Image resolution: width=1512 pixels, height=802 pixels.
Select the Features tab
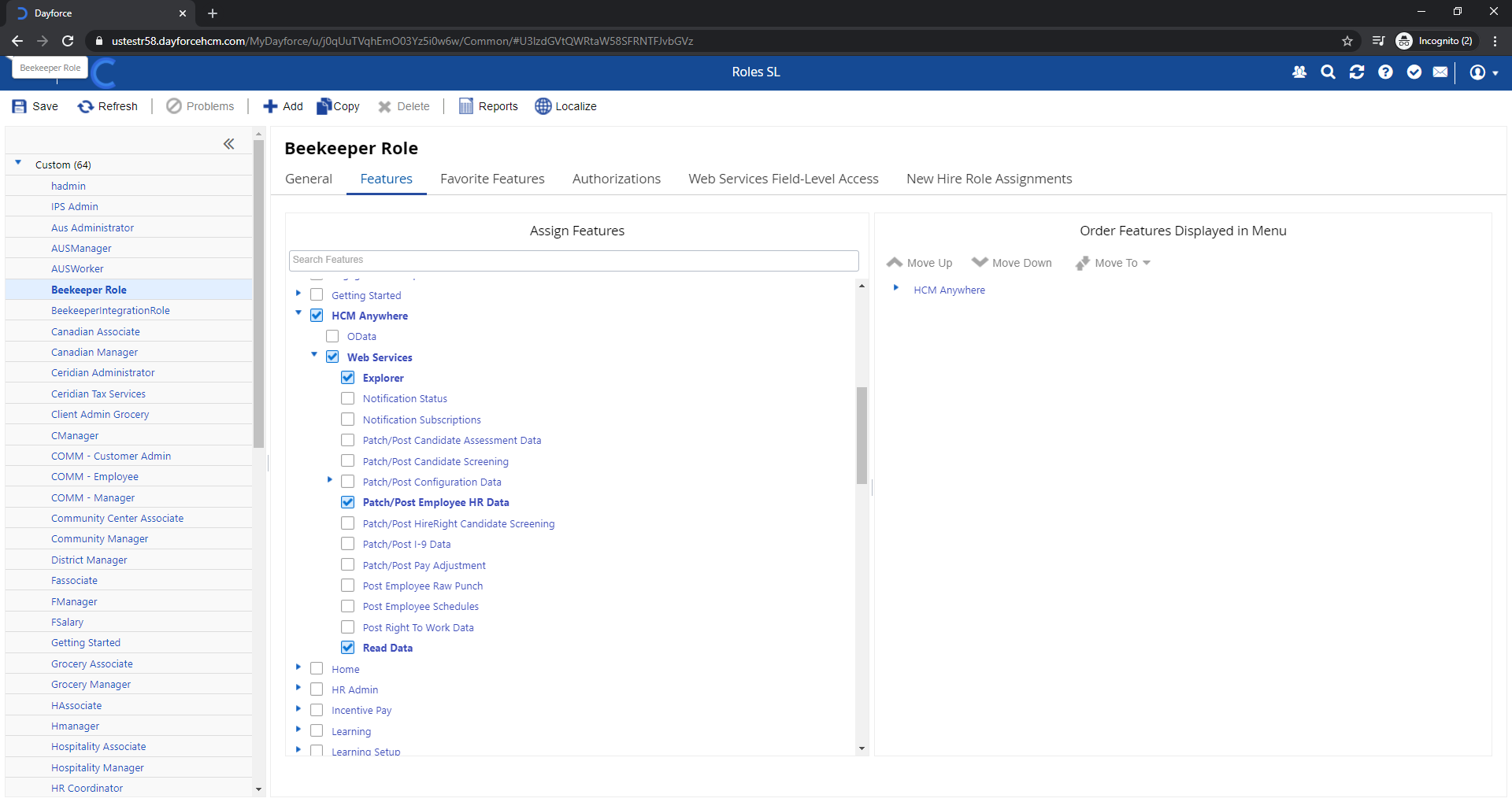[386, 179]
